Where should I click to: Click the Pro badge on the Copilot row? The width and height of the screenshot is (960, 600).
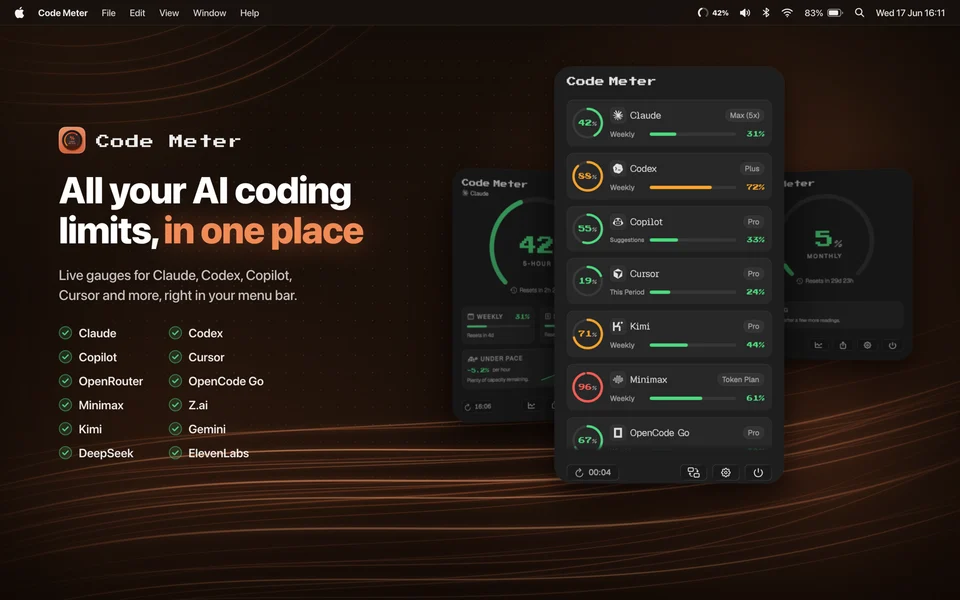coord(753,222)
